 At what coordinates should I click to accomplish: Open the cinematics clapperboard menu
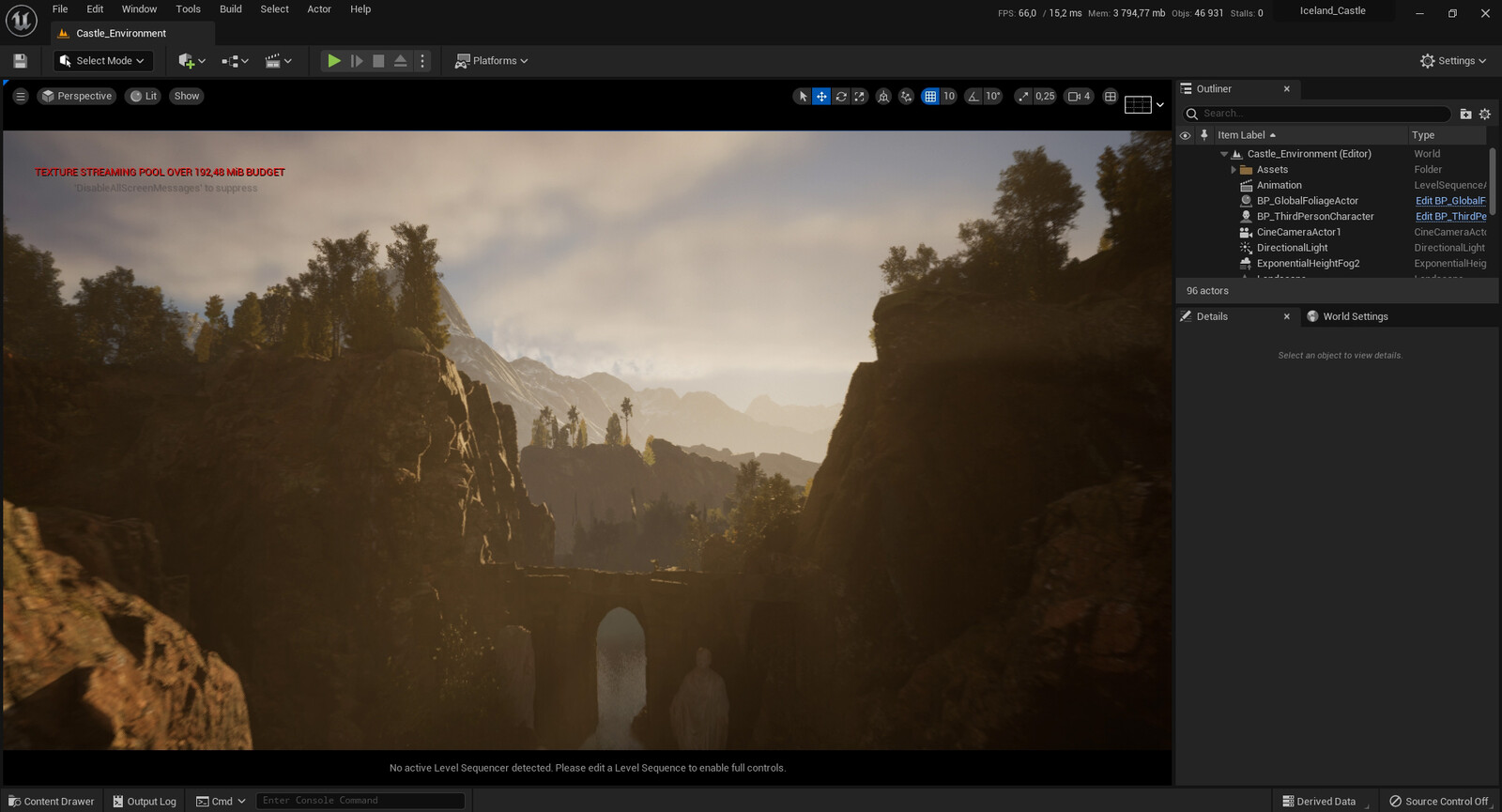click(278, 60)
